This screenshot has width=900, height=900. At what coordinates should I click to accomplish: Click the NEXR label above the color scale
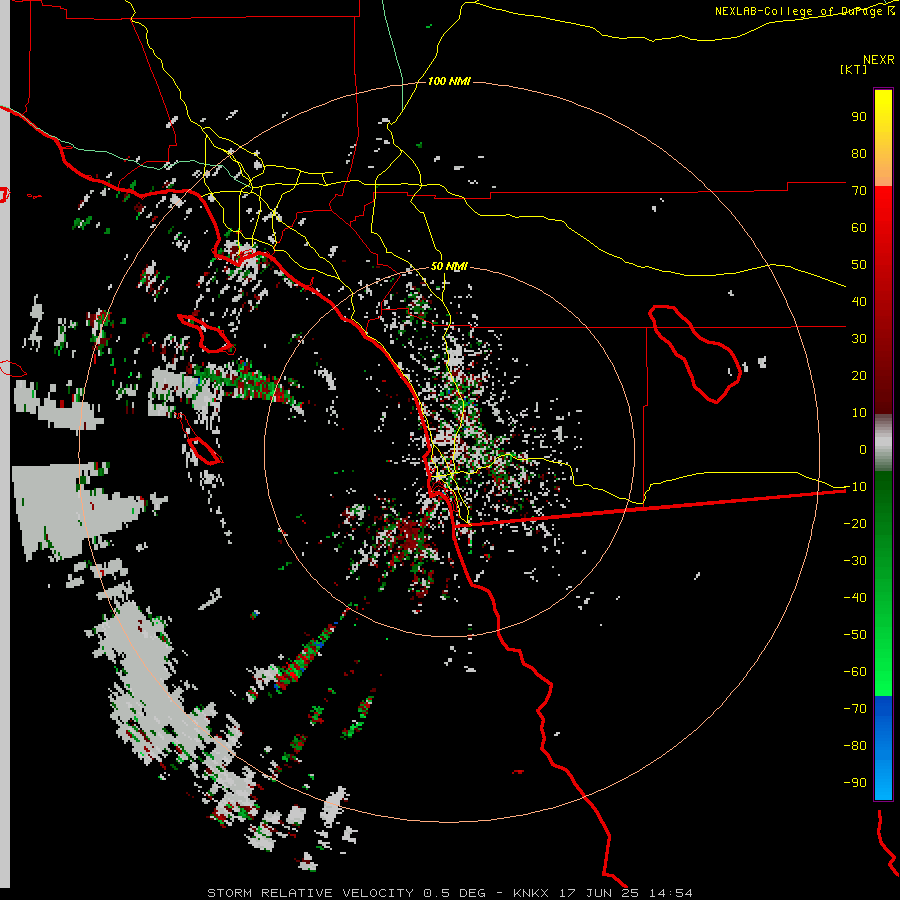coord(879,60)
